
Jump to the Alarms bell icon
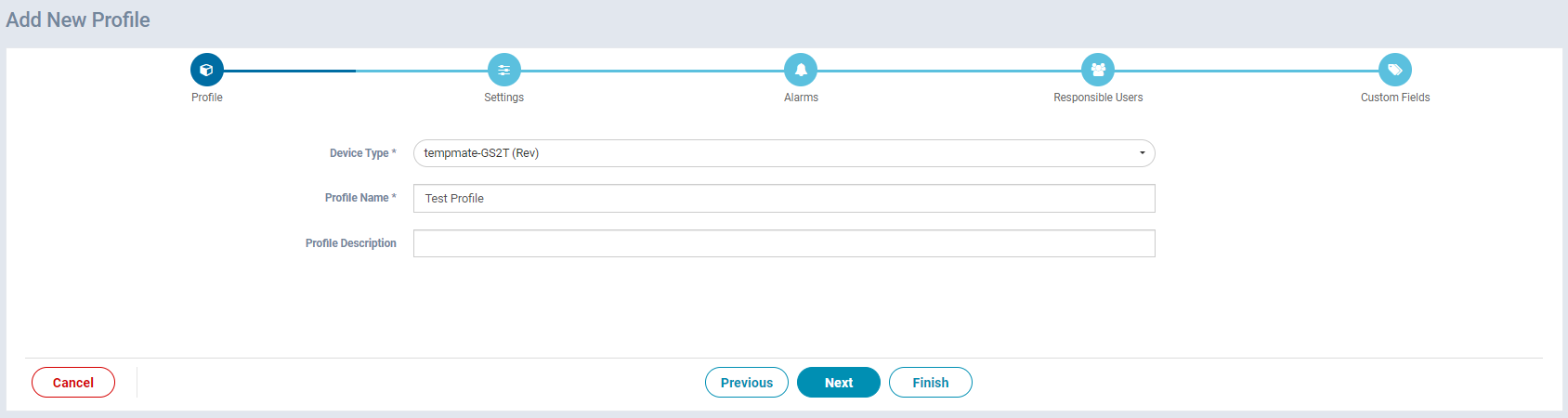[801, 70]
